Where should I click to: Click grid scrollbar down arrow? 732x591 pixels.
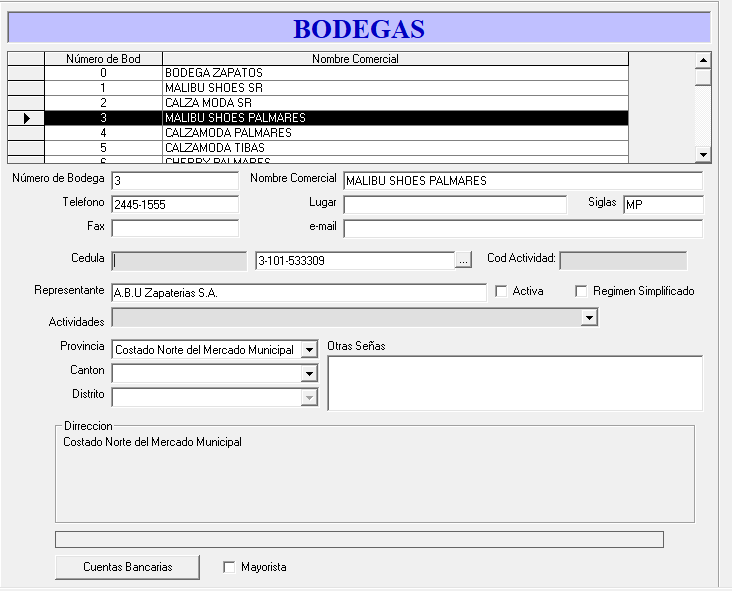[x=703, y=154]
